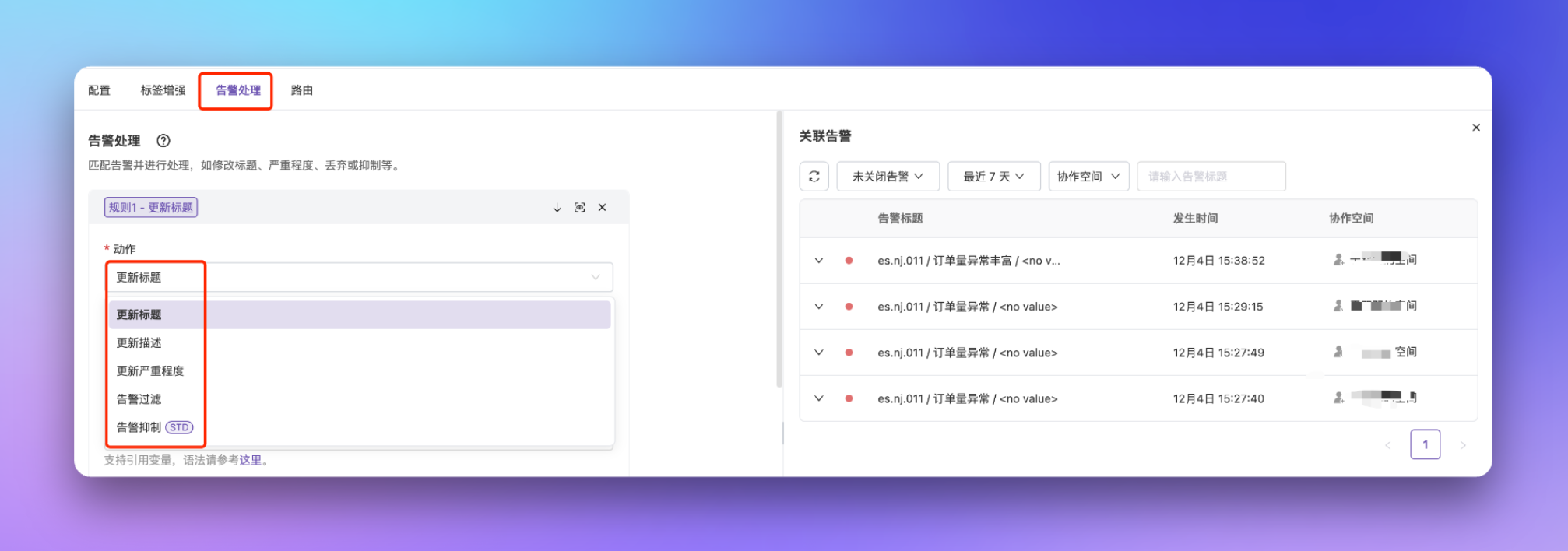
Task: Close the 关联告警 panel
Action: click(x=1475, y=128)
